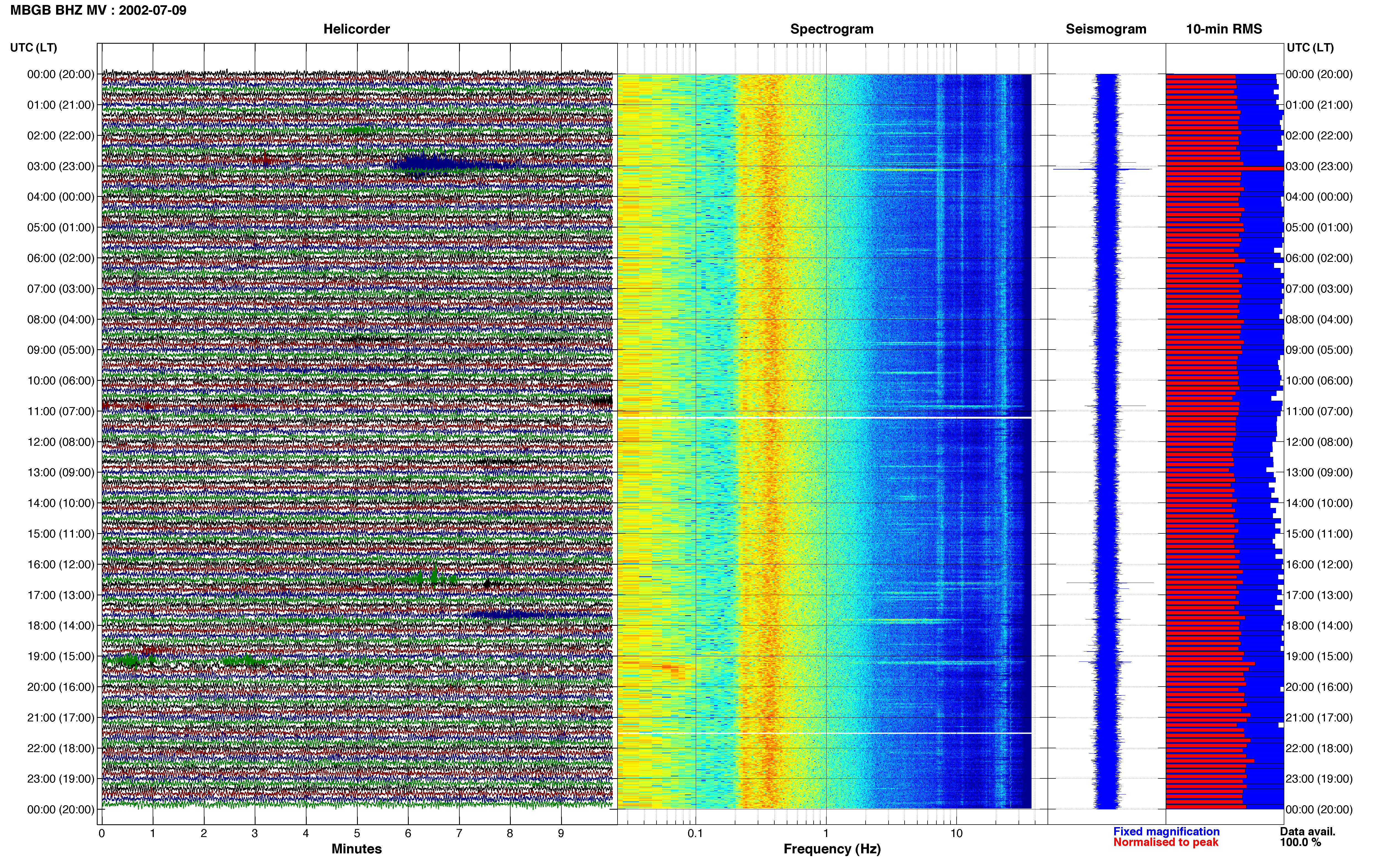Click the helicorder minute tick '5'
The height and width of the screenshot is (868, 1388).
point(357,833)
